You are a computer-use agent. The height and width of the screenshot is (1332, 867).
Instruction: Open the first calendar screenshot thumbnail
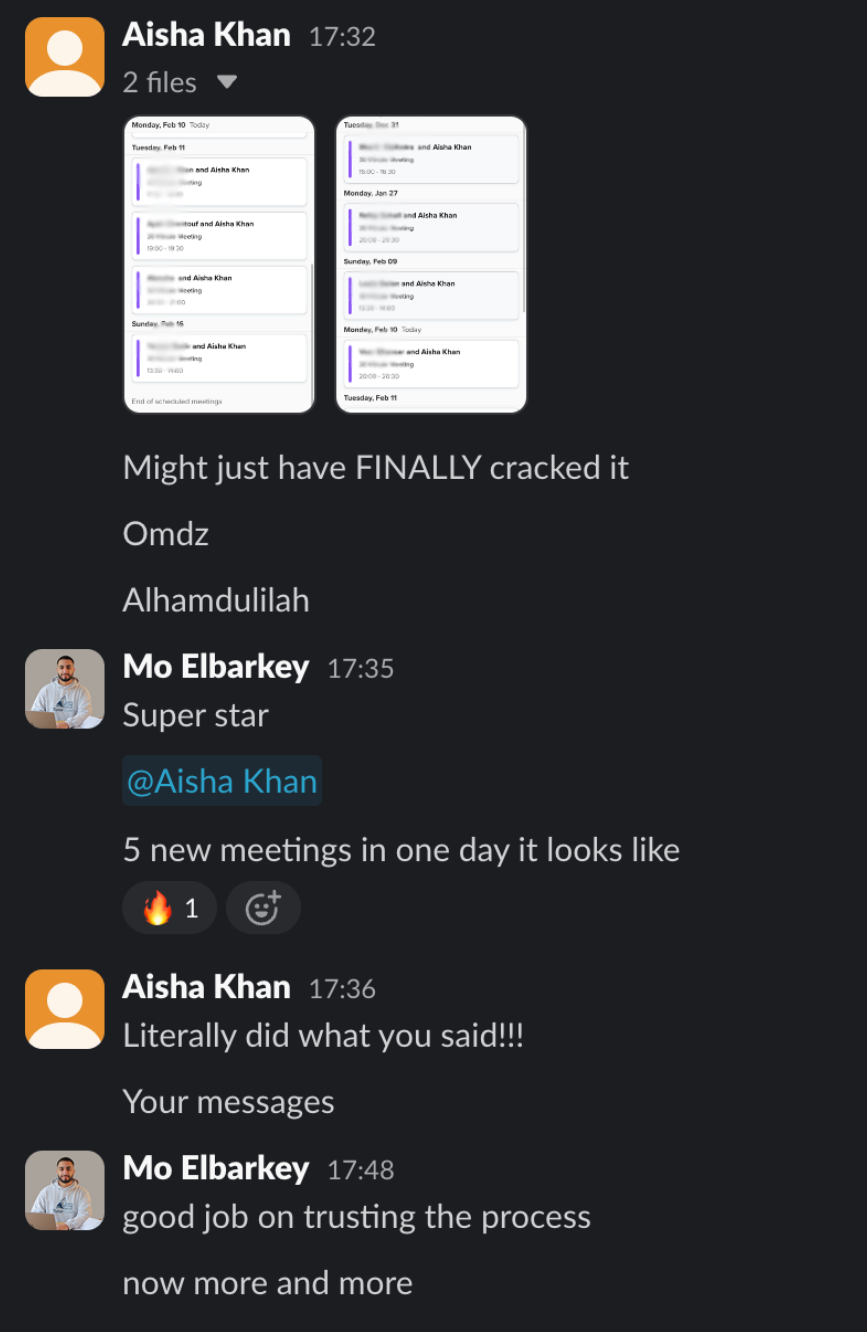point(218,264)
